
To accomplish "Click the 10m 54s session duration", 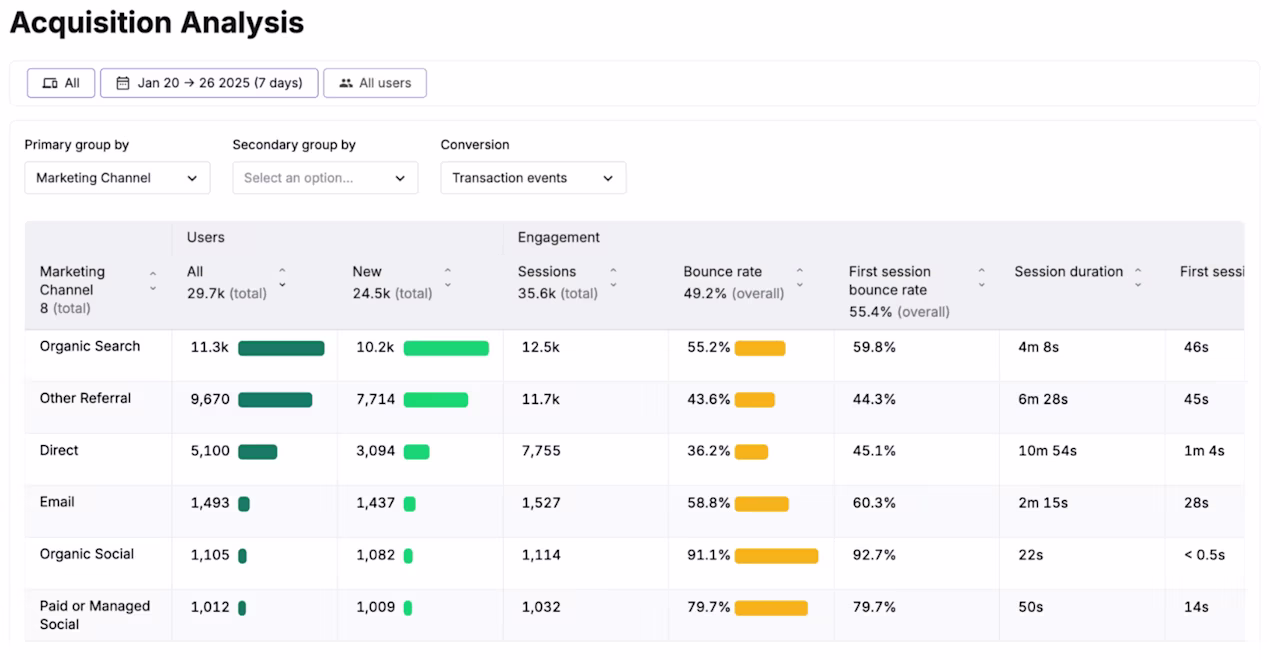I will (x=1047, y=451).
